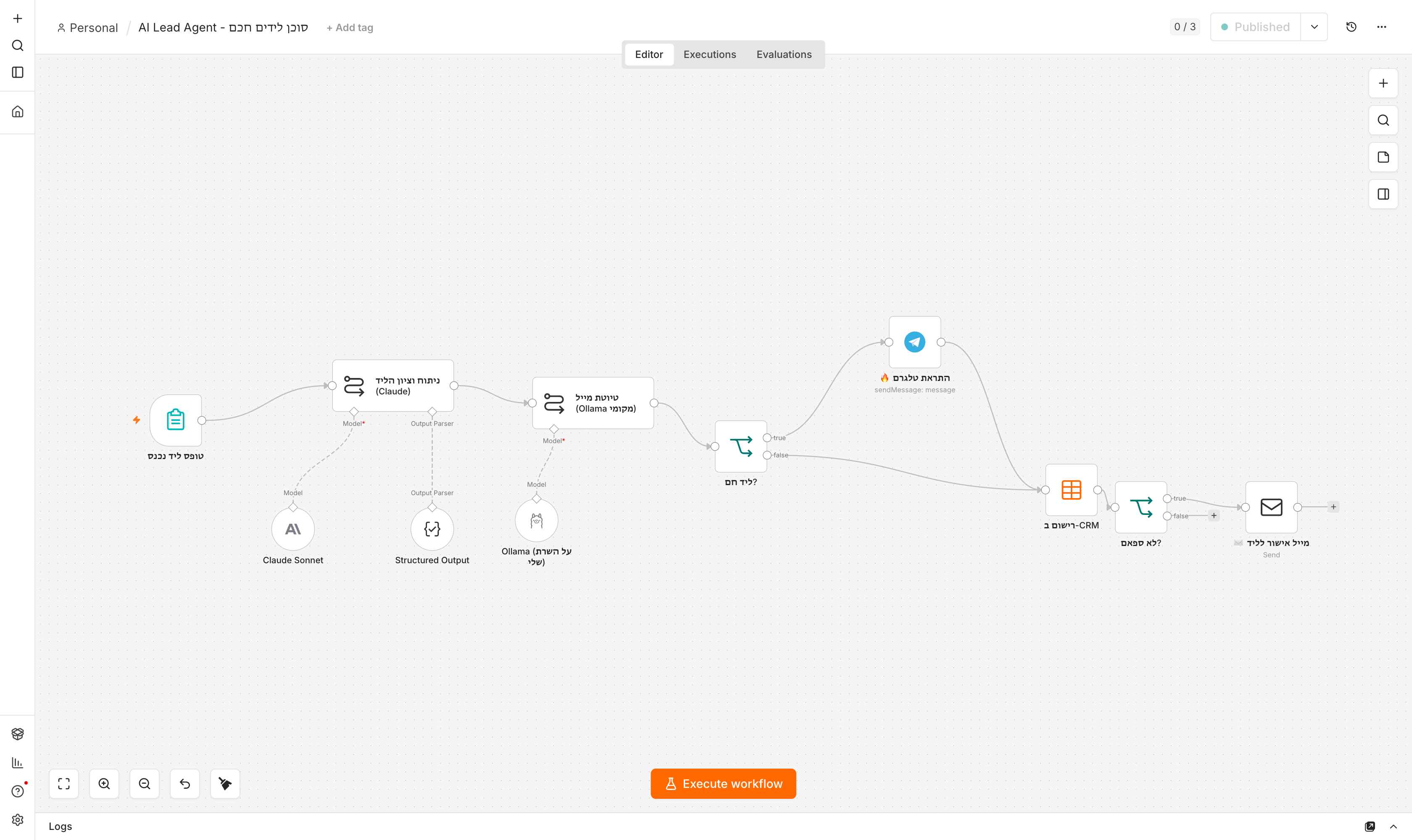
Task: Toggle the right side panel icon
Action: pos(1383,194)
